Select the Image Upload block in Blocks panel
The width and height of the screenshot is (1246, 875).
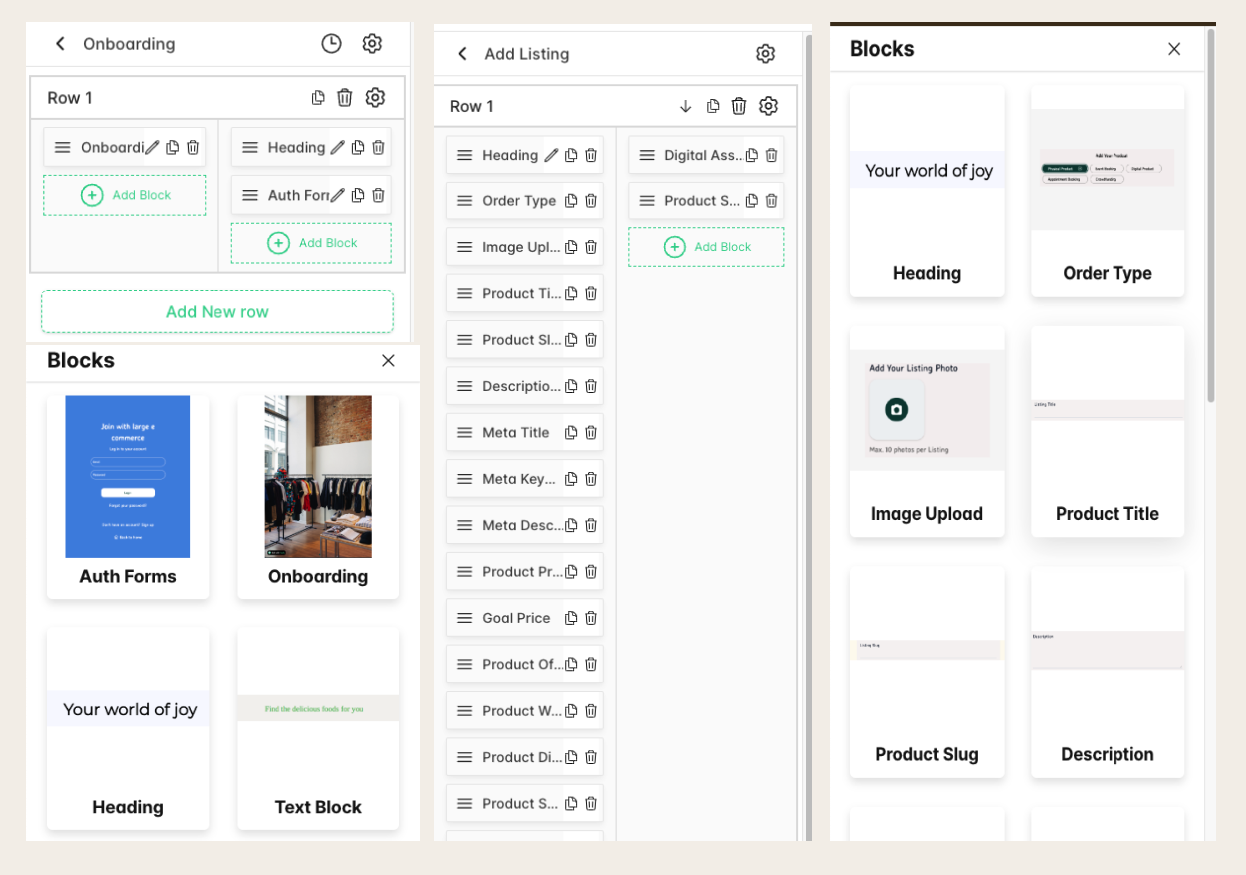pyautogui.click(x=927, y=430)
